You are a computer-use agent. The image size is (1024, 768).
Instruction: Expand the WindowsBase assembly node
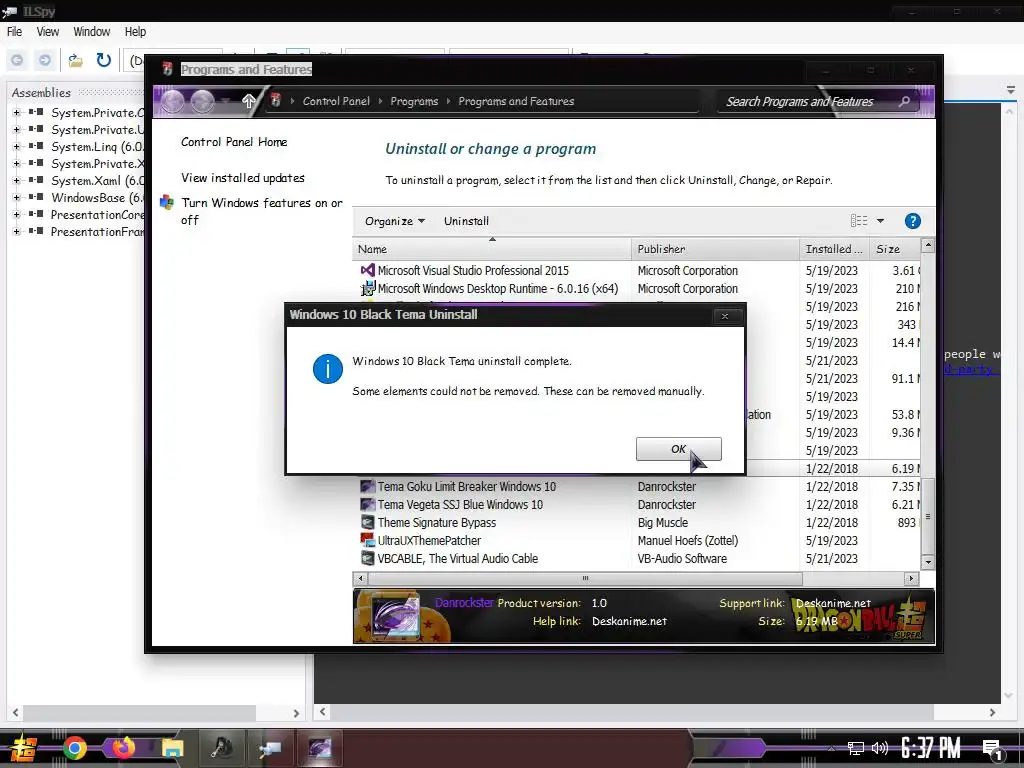16,197
